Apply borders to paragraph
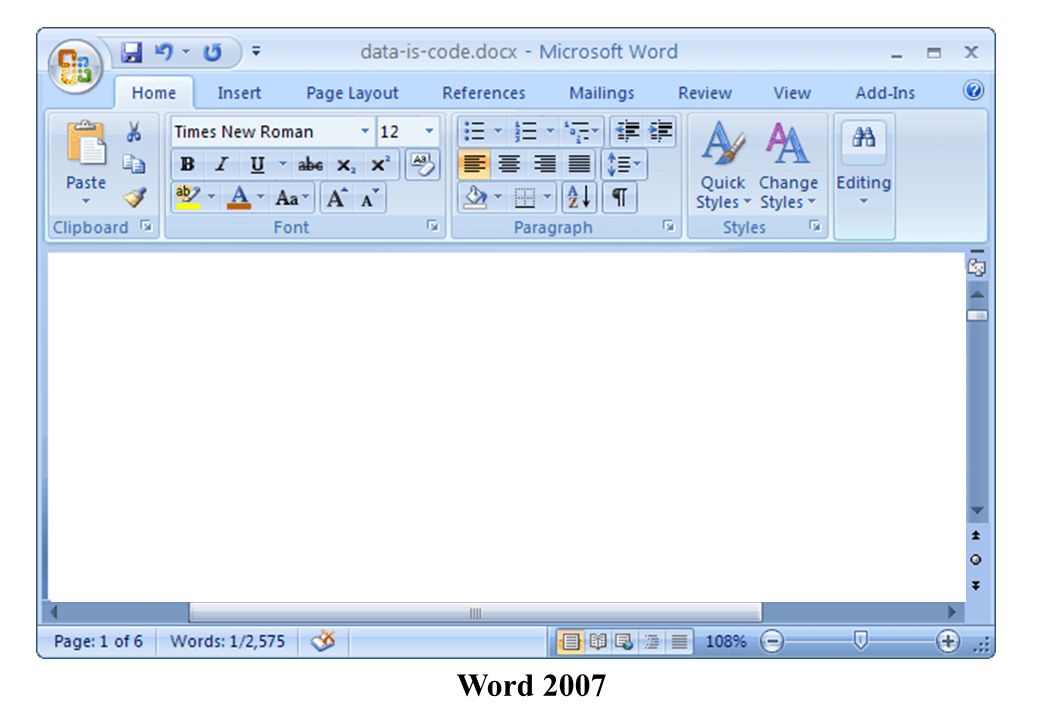The height and width of the screenshot is (720, 1040). pyautogui.click(x=525, y=198)
